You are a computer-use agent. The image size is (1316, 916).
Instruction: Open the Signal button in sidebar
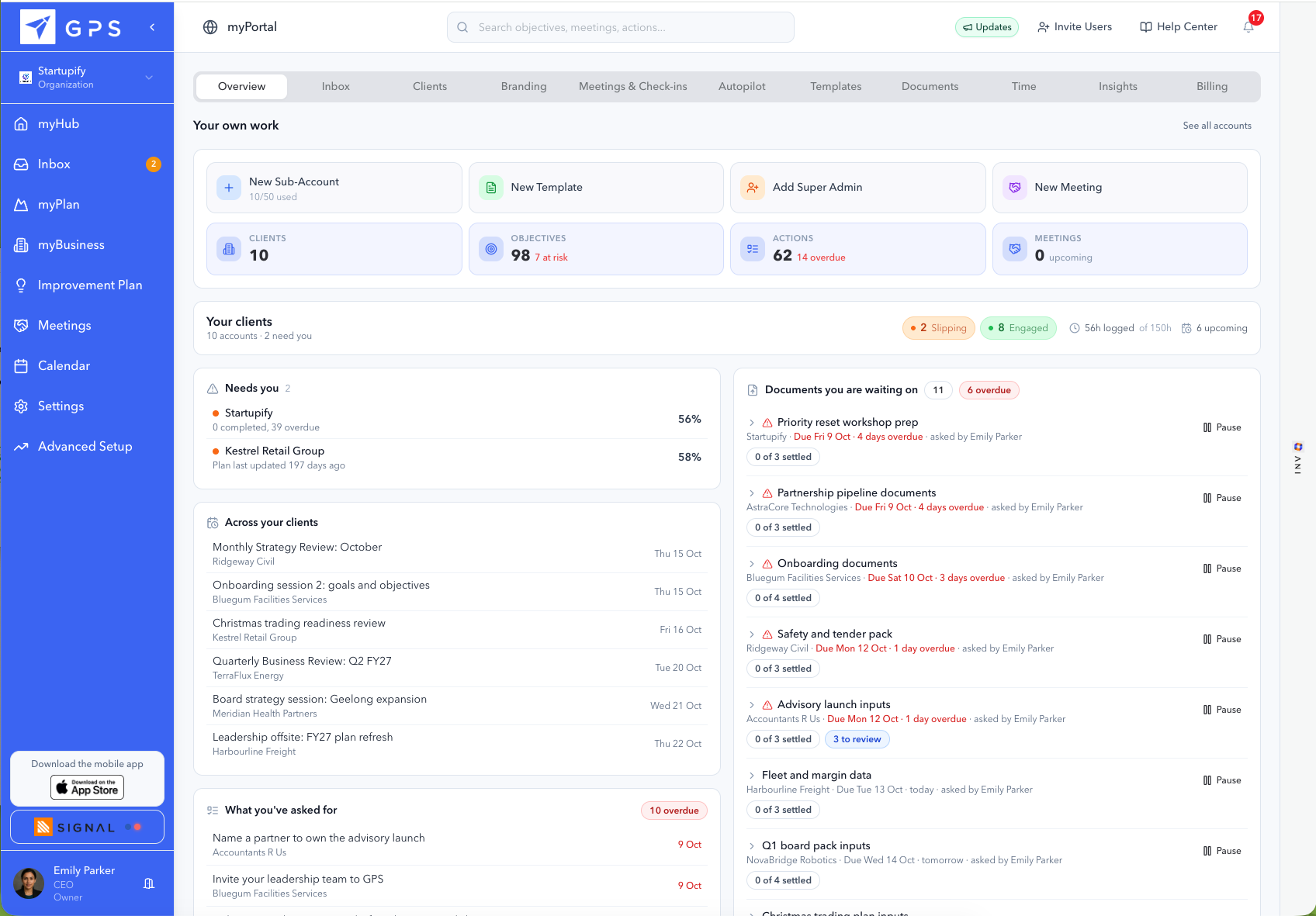pos(87,827)
